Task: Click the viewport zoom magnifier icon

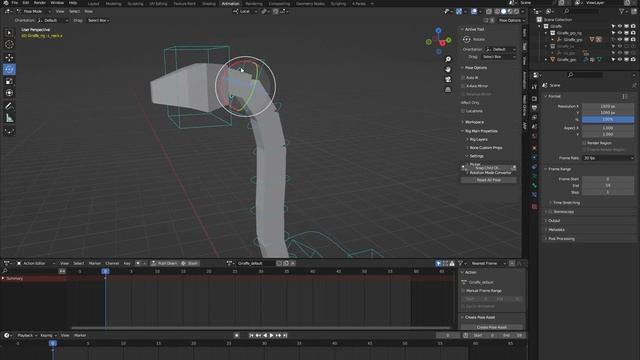Action: tap(448, 60)
